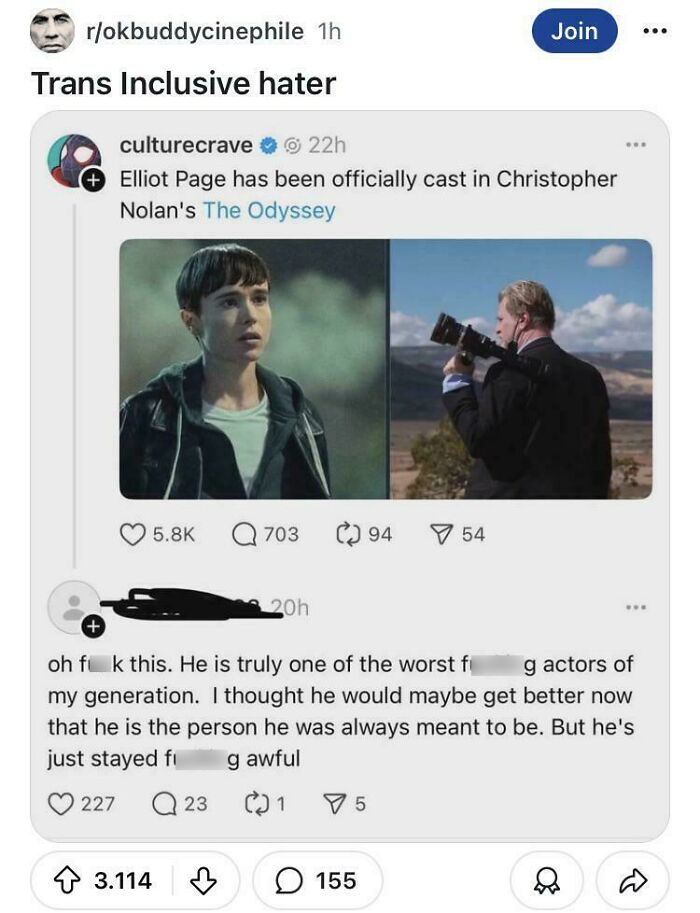Join the subreddit with the Join button
700x913 pixels.
(574, 30)
